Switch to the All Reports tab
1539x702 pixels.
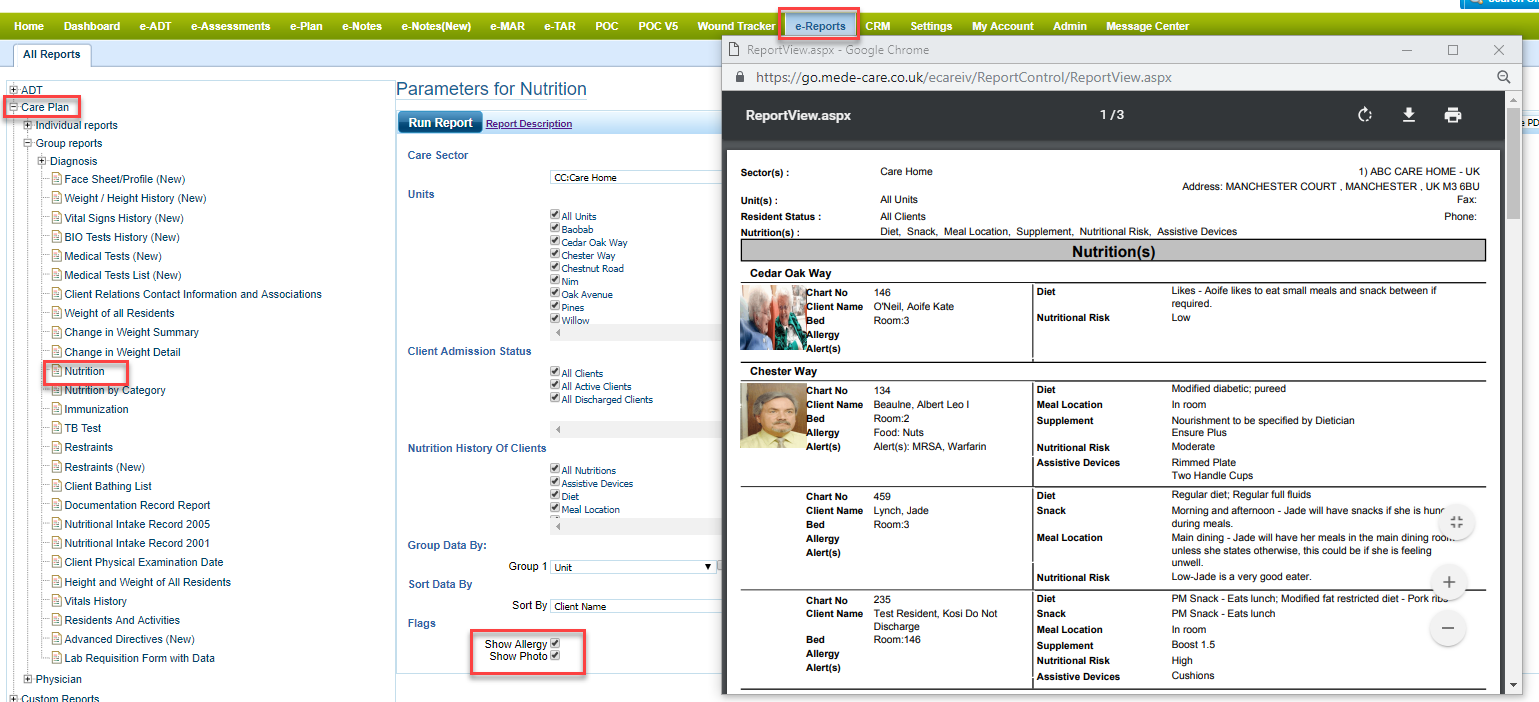[x=52, y=55]
